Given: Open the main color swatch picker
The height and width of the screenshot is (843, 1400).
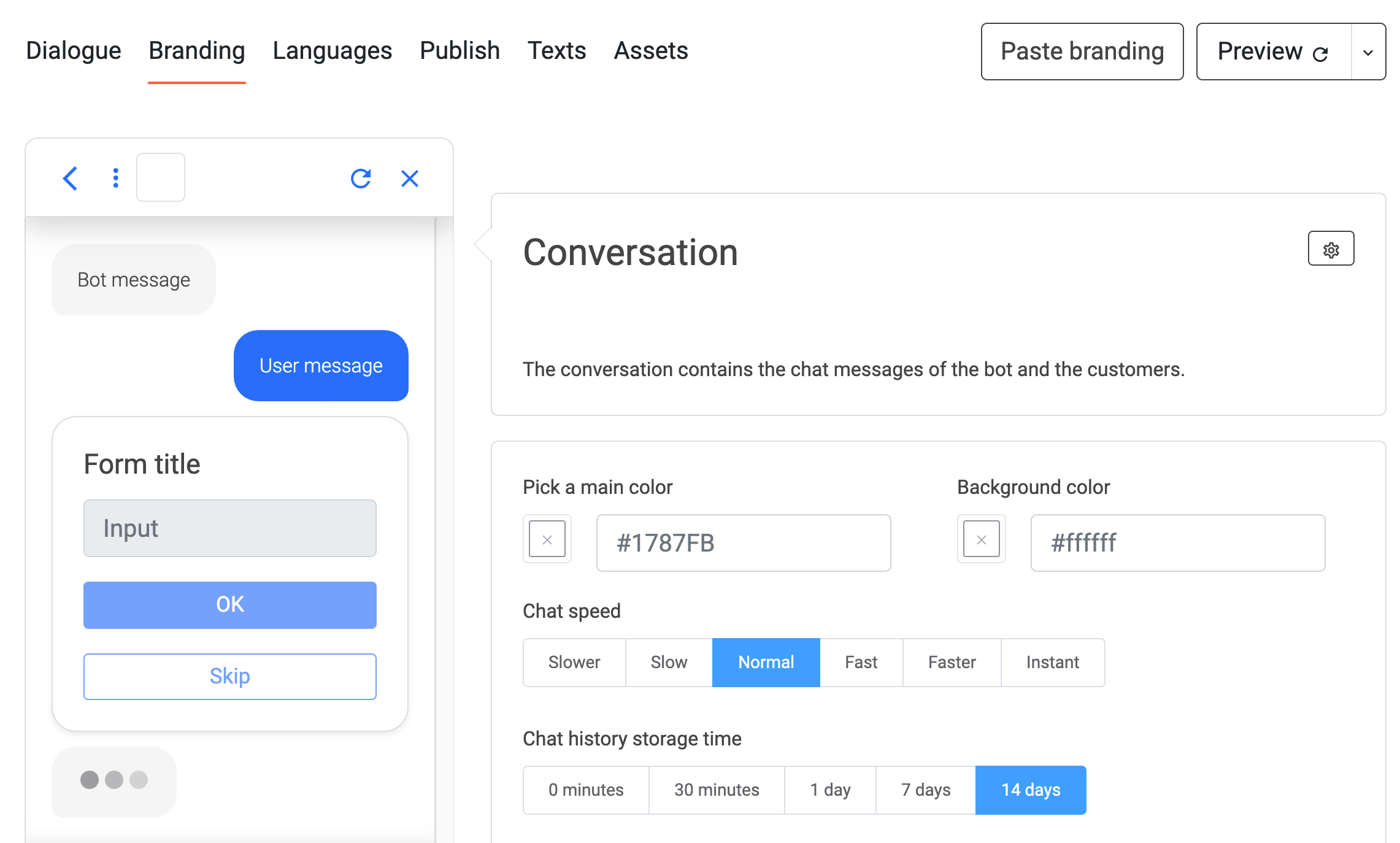Looking at the screenshot, I should pyautogui.click(x=547, y=539).
